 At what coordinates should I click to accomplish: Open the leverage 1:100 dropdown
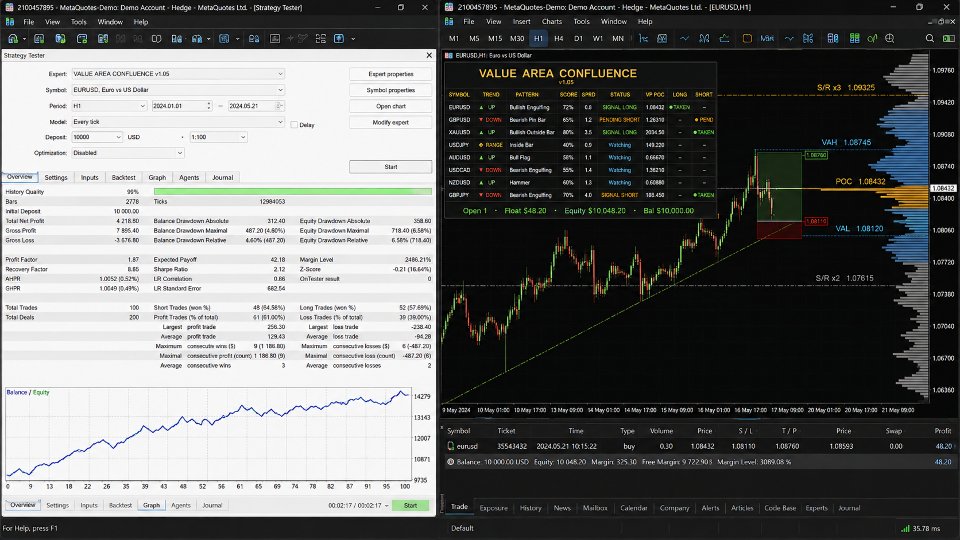218,137
